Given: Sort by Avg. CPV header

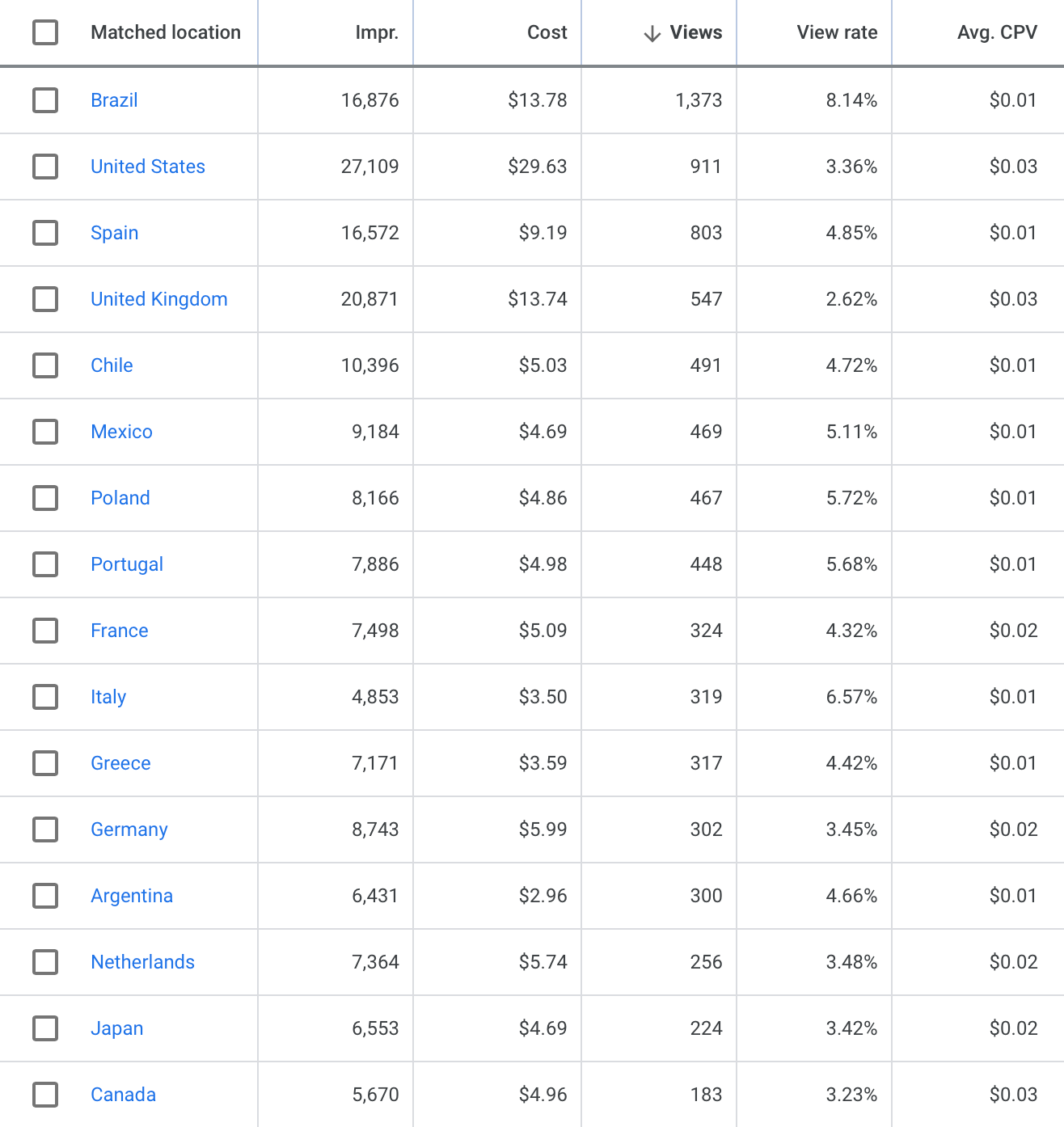Looking at the screenshot, I should [997, 32].
